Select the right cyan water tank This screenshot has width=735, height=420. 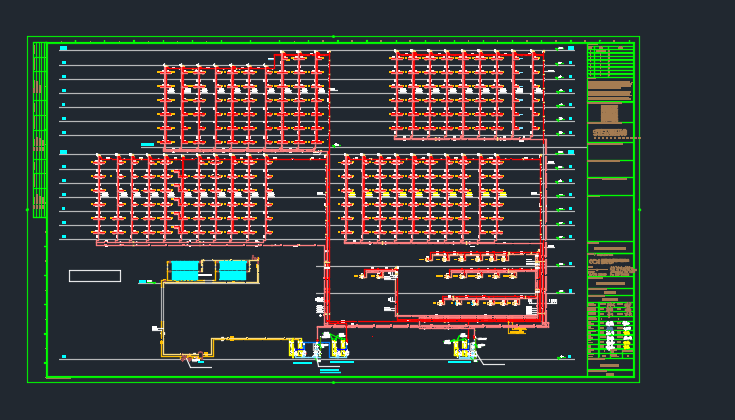(232, 271)
